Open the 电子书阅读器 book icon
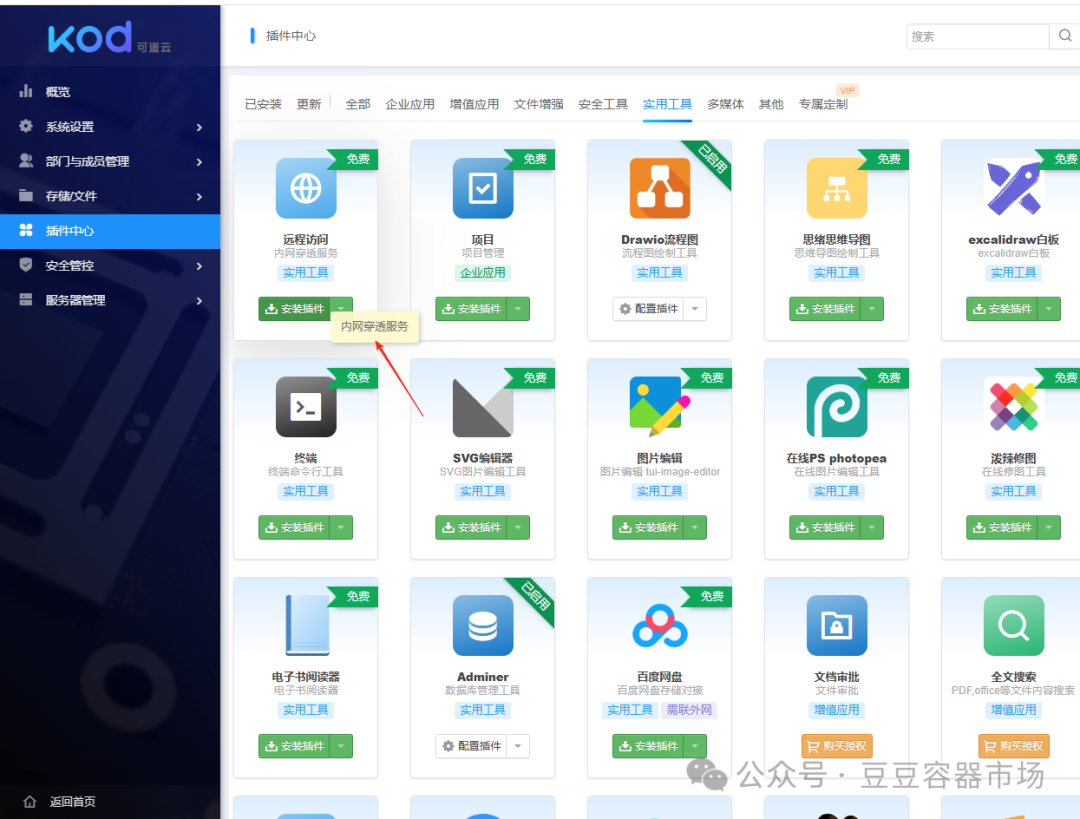This screenshot has height=819, width=1080. (x=306, y=625)
